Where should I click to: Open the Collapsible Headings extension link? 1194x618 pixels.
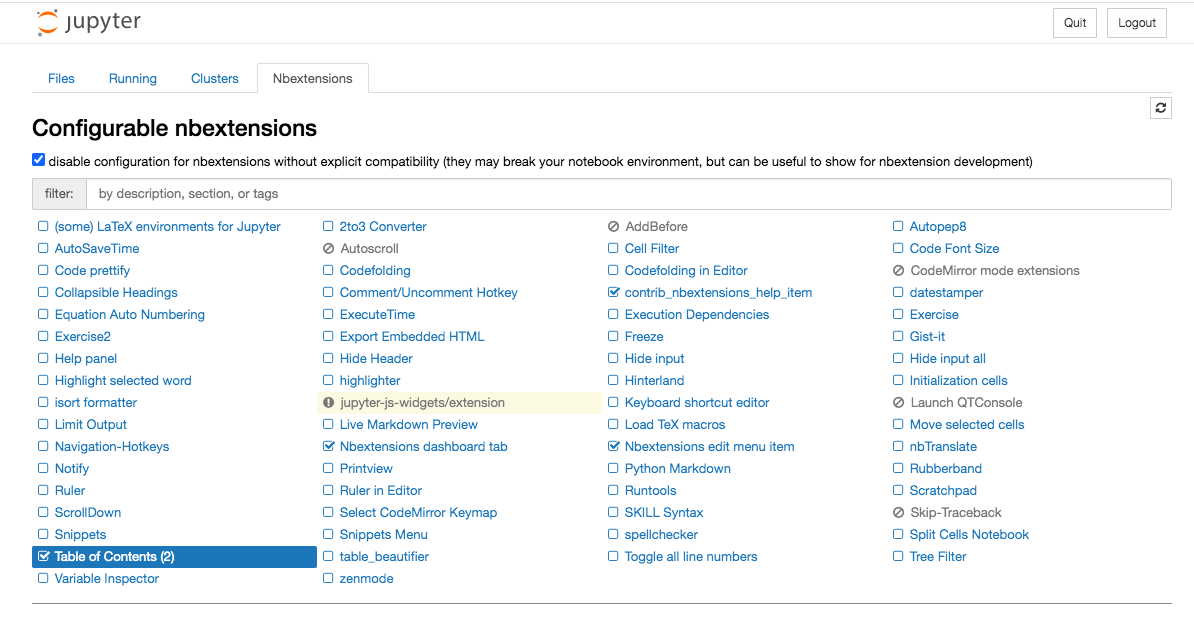coord(116,292)
